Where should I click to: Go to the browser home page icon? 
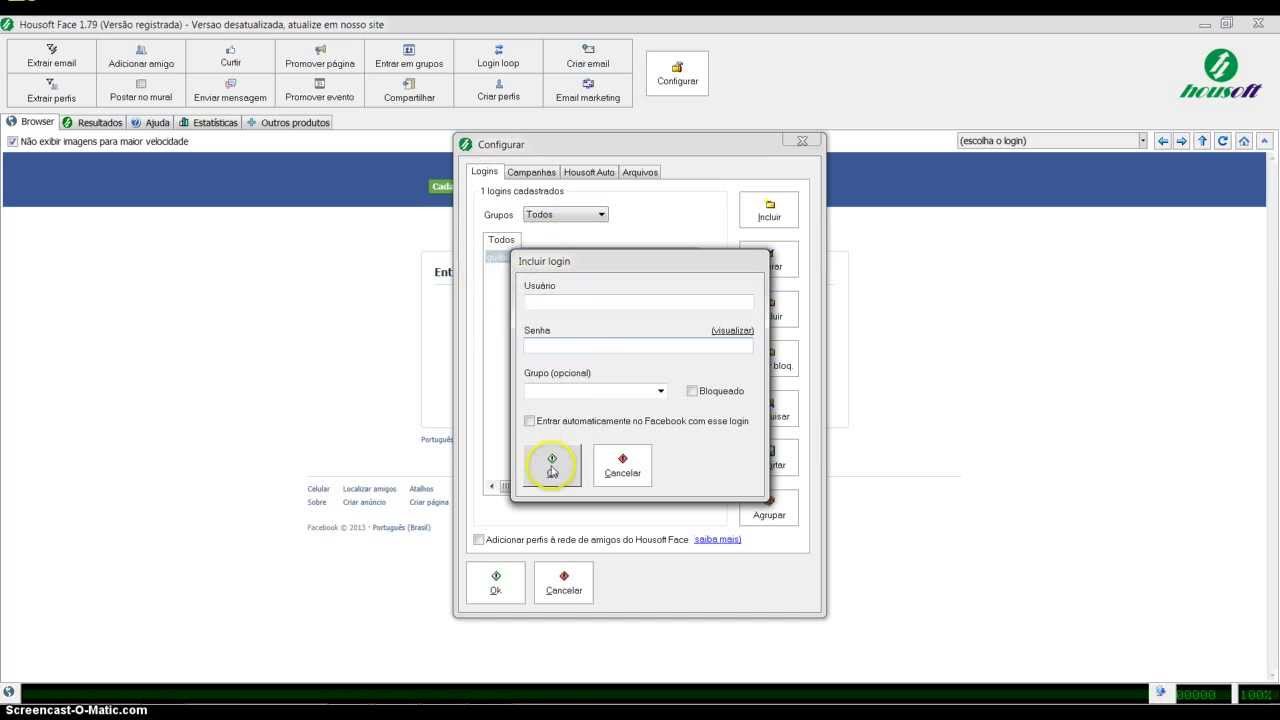[x=1244, y=141]
